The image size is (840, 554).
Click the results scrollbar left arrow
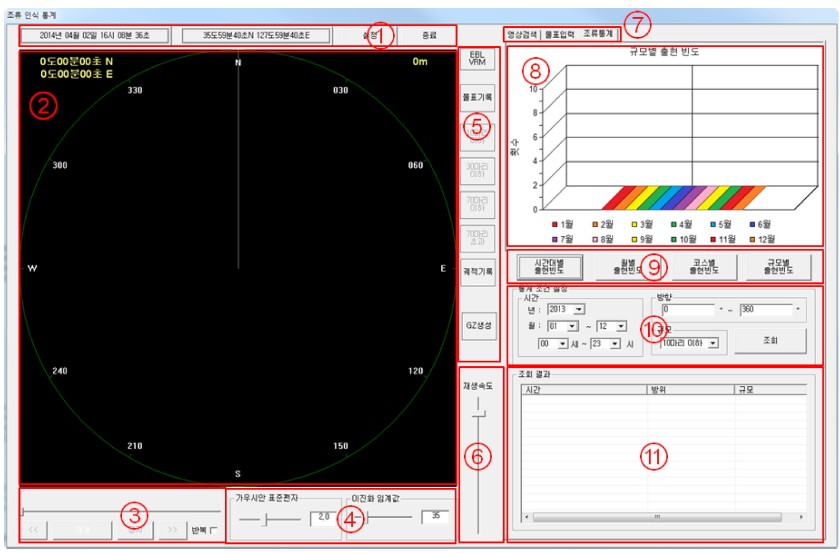click(527, 517)
